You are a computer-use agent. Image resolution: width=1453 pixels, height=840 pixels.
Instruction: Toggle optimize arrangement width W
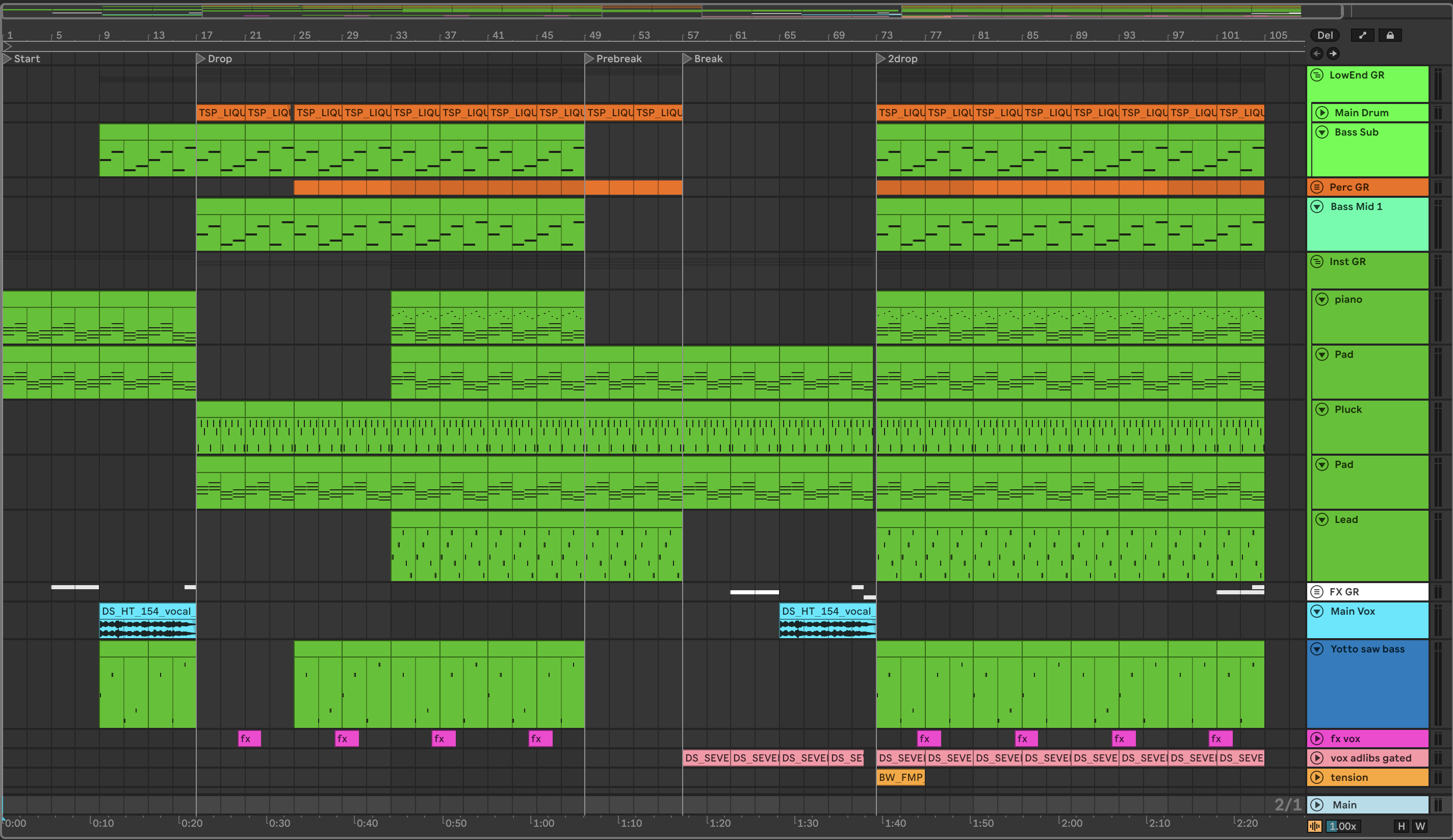pyautogui.click(x=1420, y=826)
